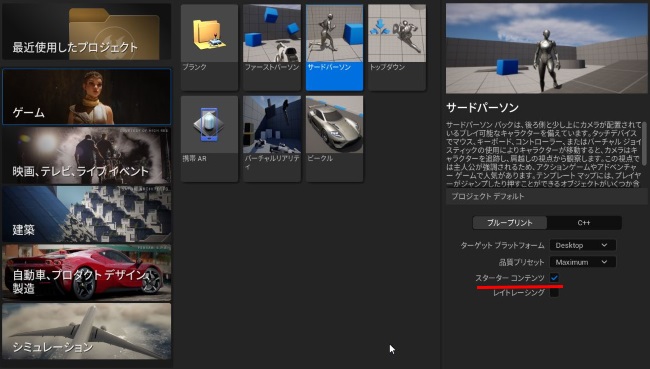This screenshot has height=369, width=650.
Task: Collapse the プロジェクト デフォルト section header
Action: [x=546, y=197]
